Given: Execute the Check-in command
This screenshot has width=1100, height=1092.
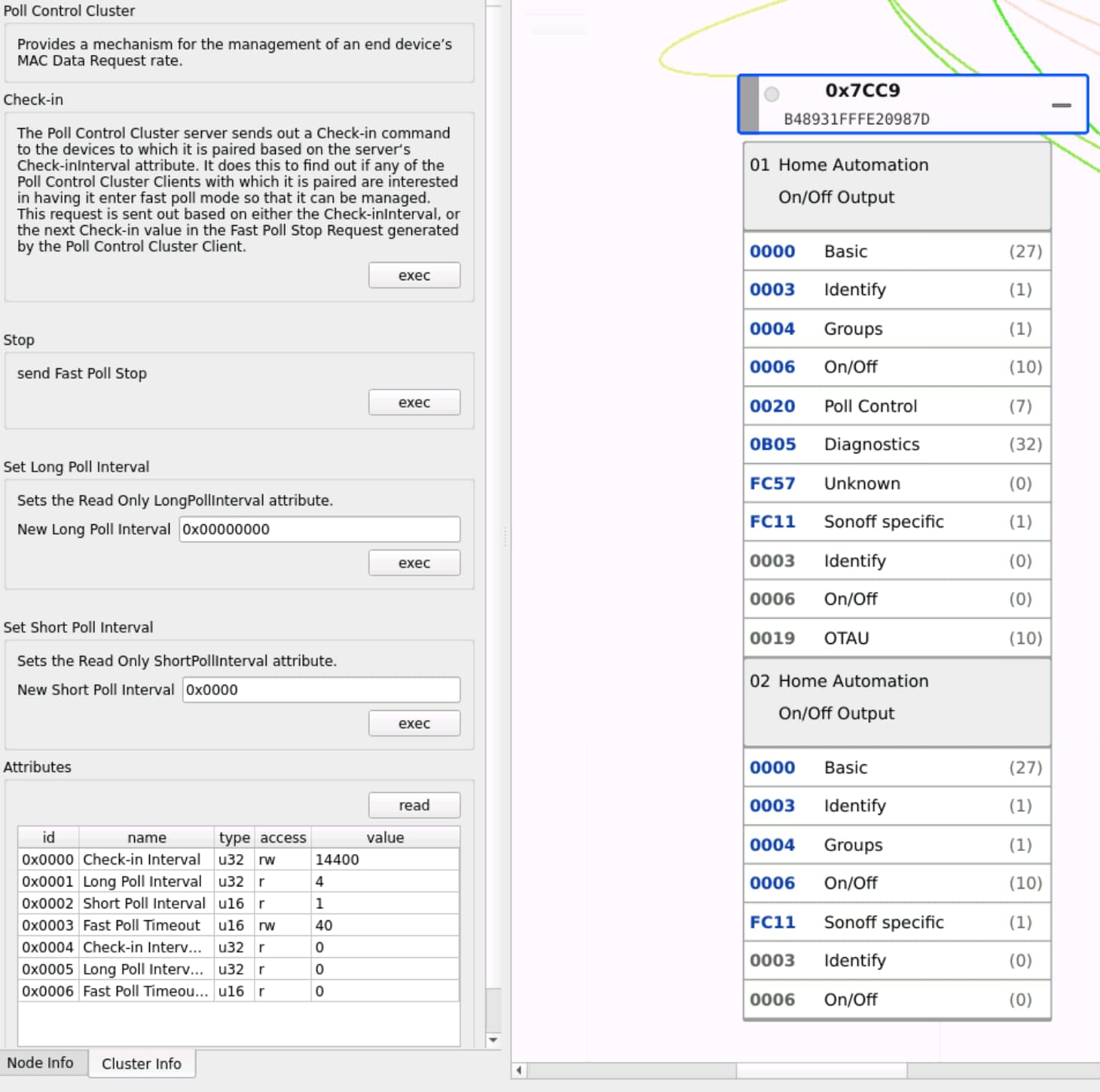Looking at the screenshot, I should (414, 276).
